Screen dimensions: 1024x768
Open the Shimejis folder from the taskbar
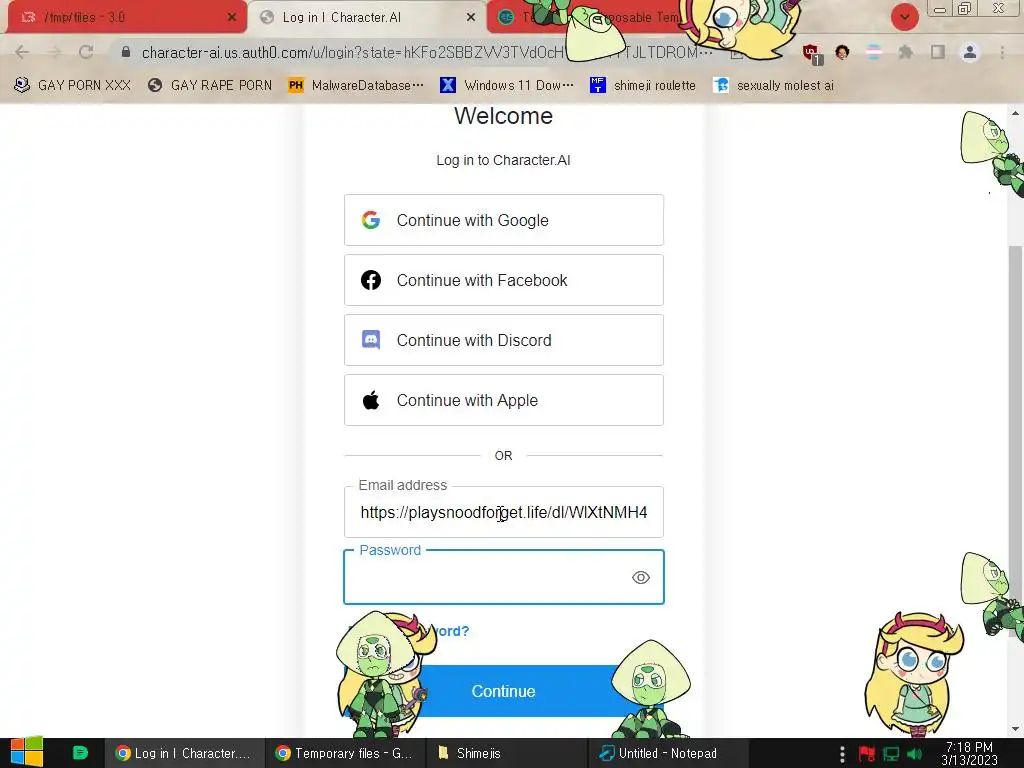point(506,753)
